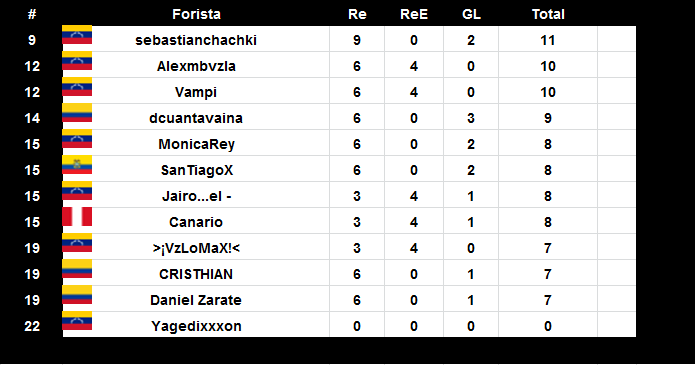This screenshot has width=695, height=365.
Task: Click the ReE column header
Action: point(414,14)
